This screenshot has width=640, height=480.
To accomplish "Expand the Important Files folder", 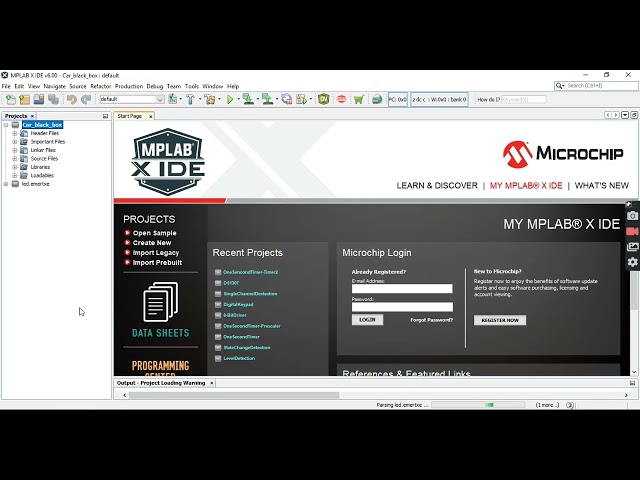I will [x=15, y=142].
